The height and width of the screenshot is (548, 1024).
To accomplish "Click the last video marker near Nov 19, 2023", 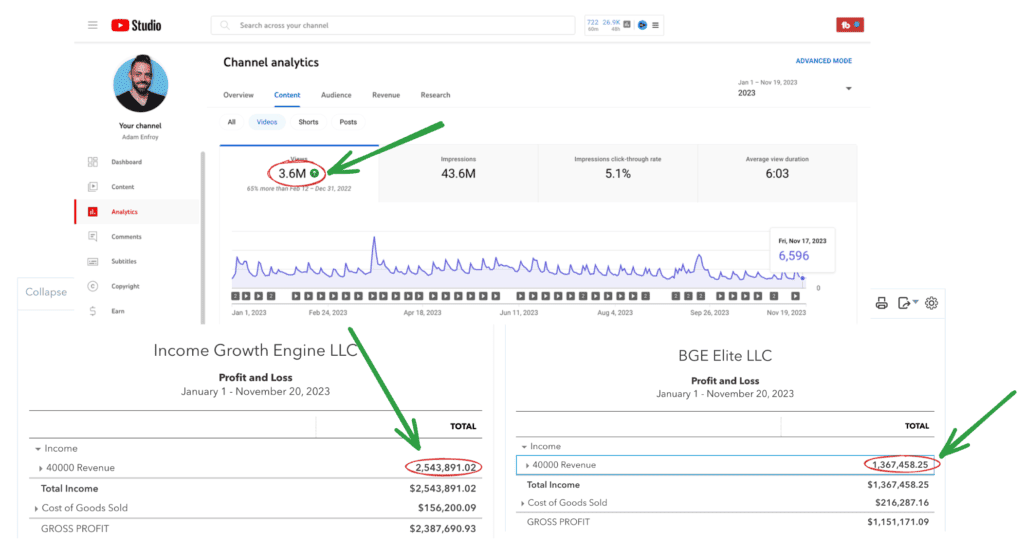I will tap(795, 296).
